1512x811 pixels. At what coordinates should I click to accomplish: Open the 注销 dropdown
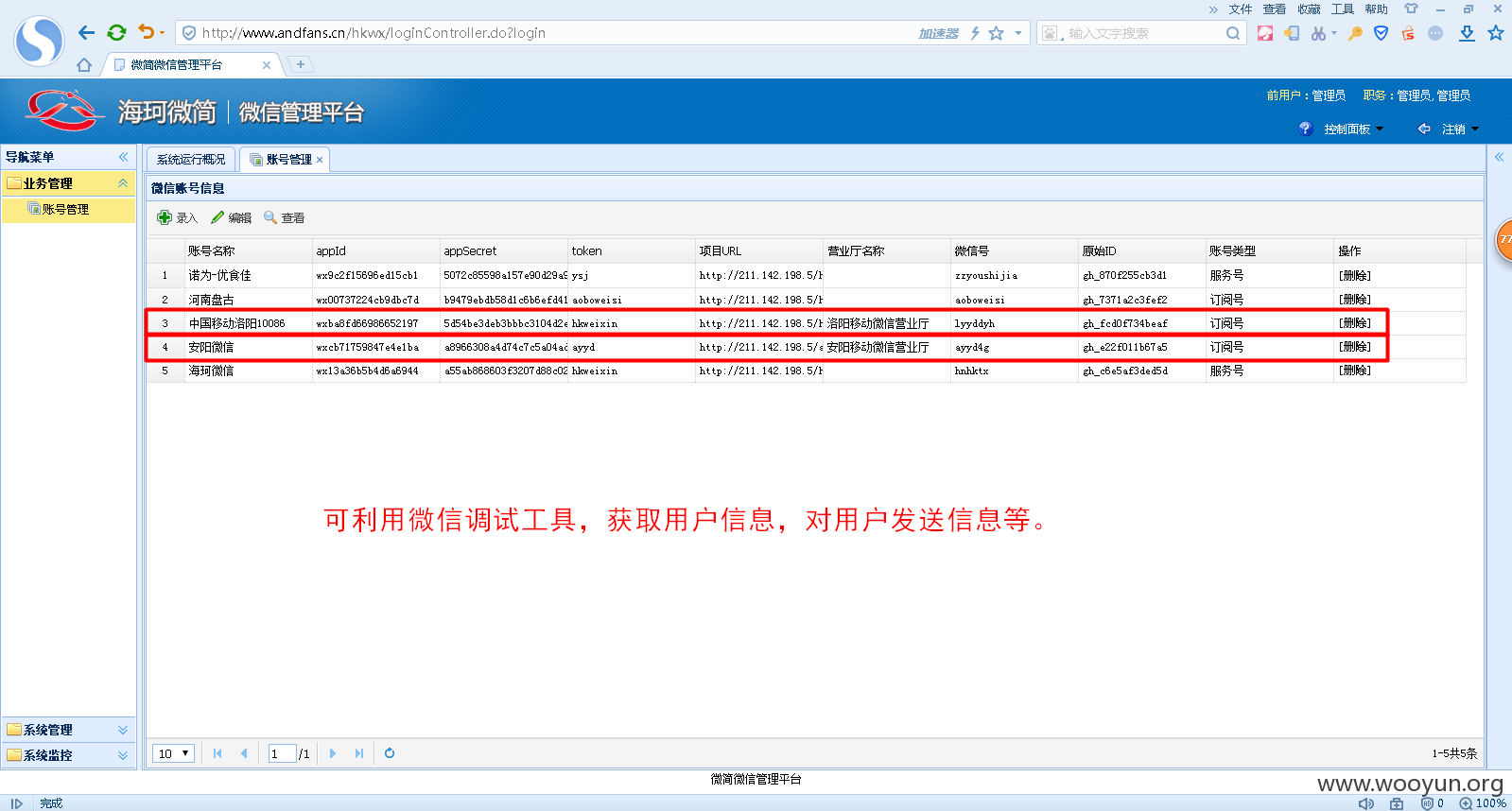point(1460,129)
